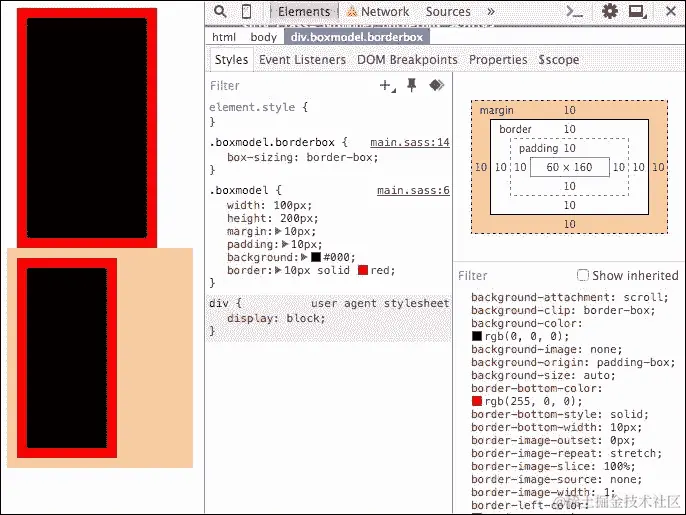Image resolution: width=686 pixels, height=515 pixels.
Task: Click the display: block declaration
Action: tap(276, 318)
